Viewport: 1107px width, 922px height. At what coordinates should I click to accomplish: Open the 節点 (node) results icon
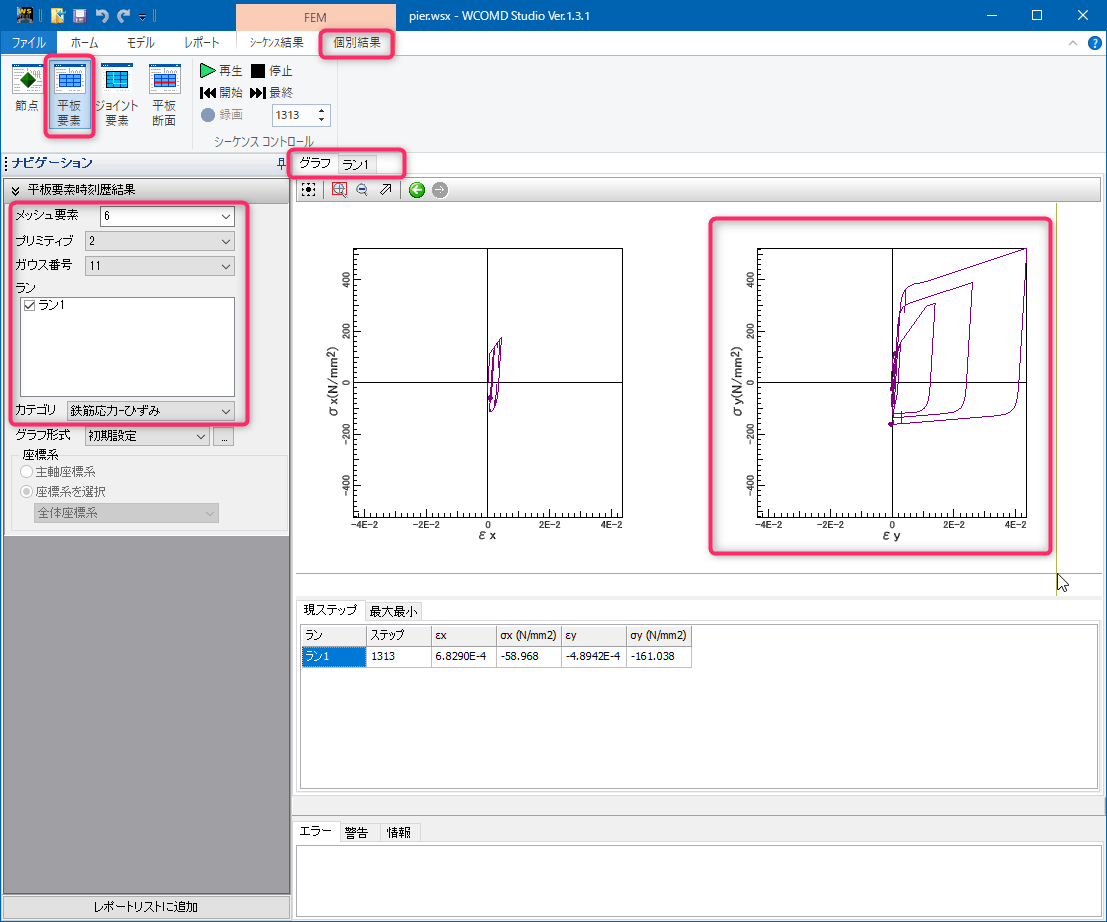27,88
